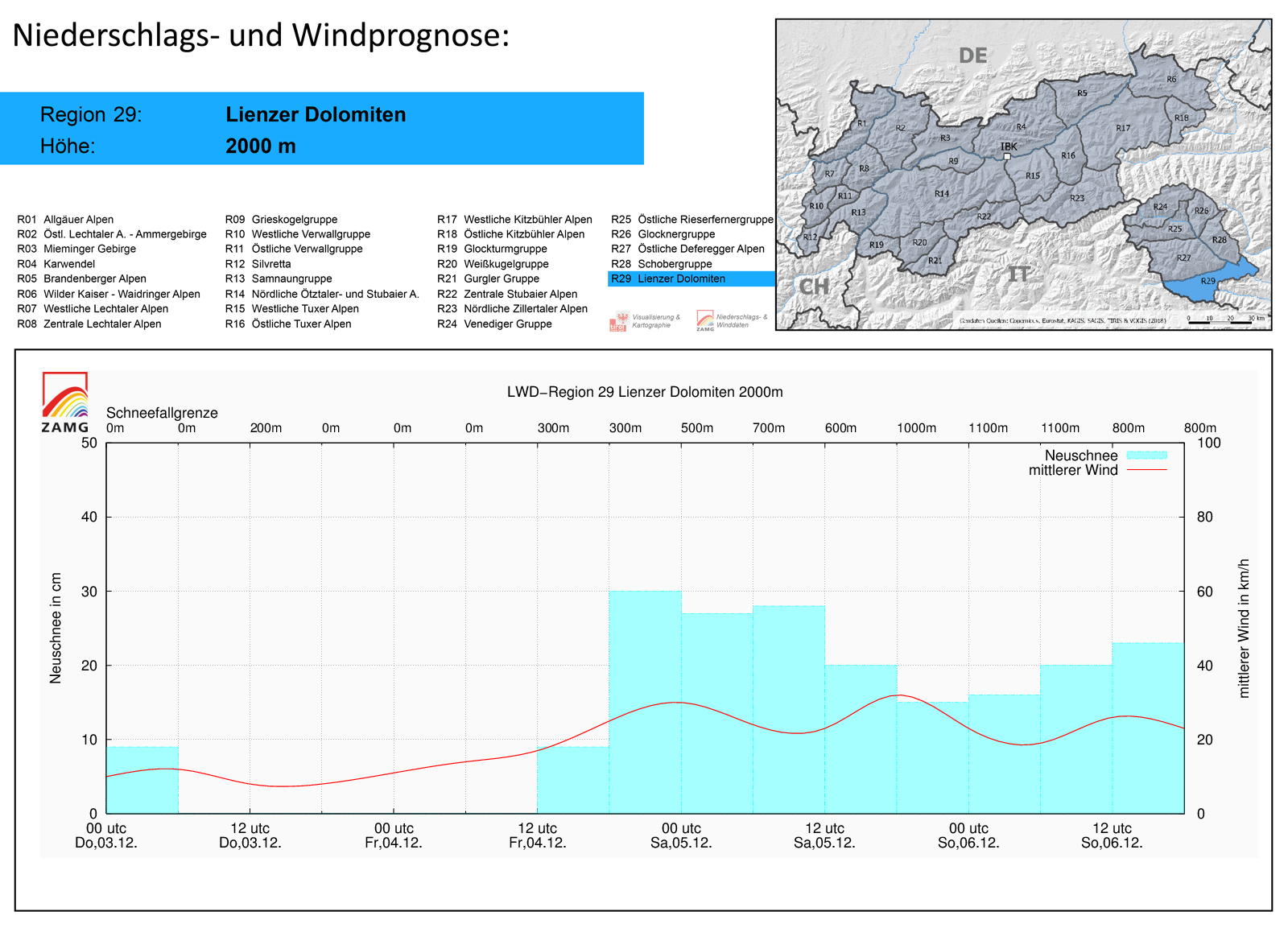Click the IBK marker on the map

(x=1007, y=156)
